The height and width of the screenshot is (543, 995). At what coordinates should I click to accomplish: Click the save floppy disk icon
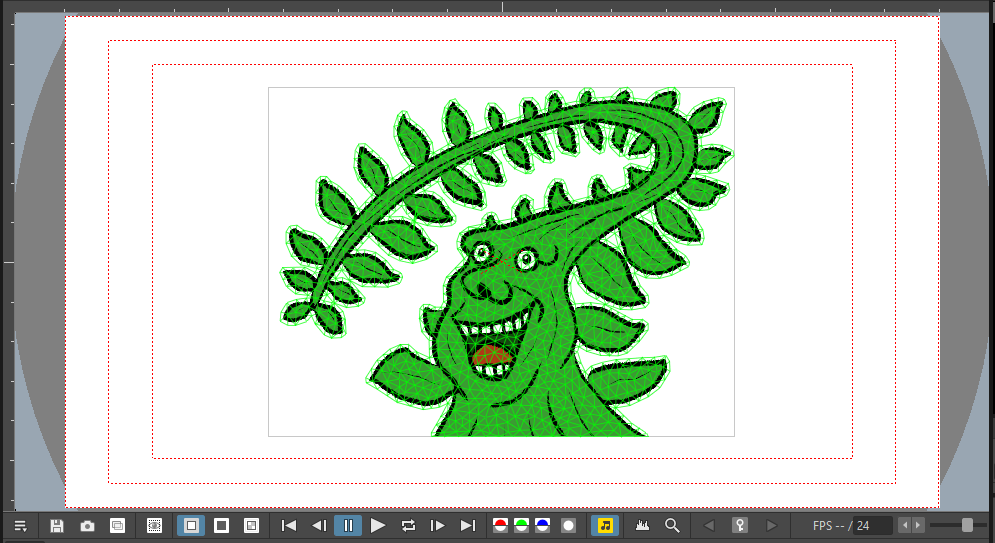pos(56,526)
